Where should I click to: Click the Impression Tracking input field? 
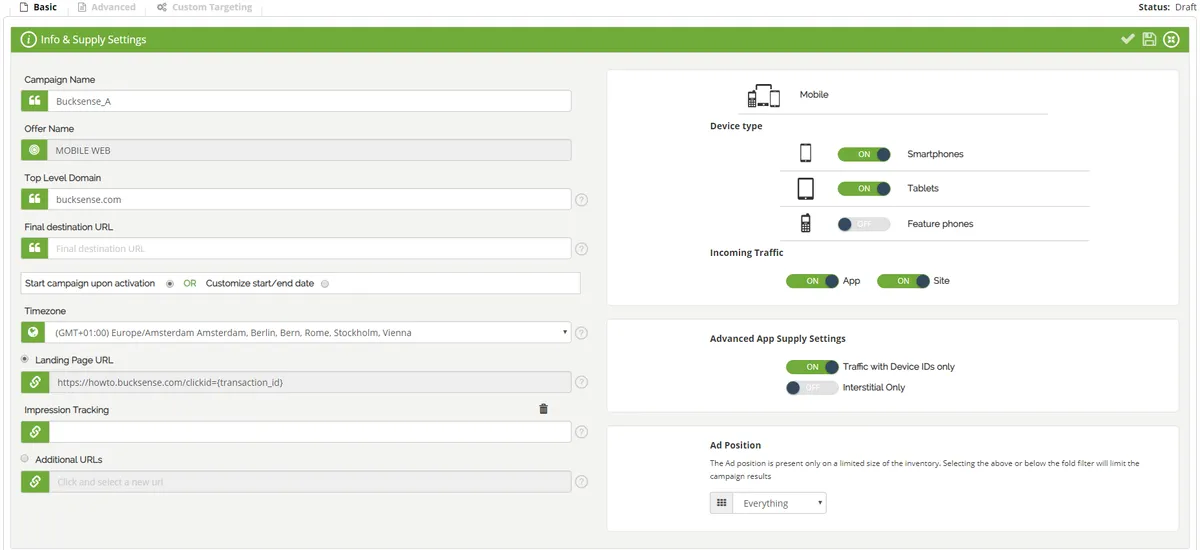[310, 431]
